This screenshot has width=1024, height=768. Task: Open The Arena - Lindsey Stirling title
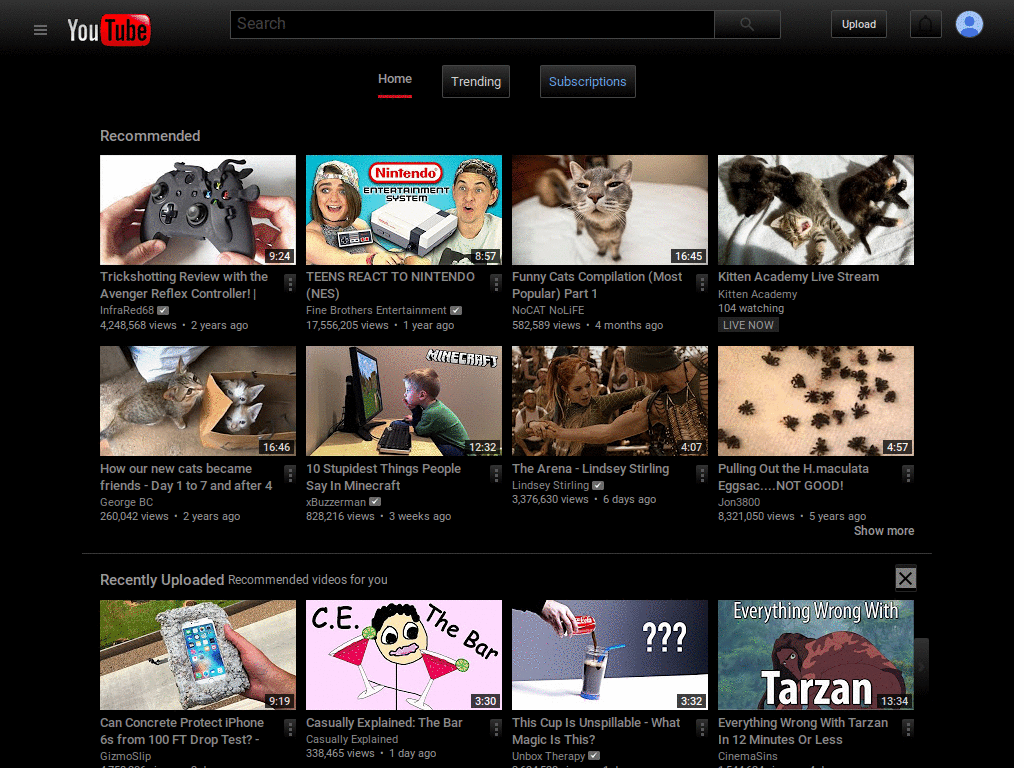click(x=590, y=469)
